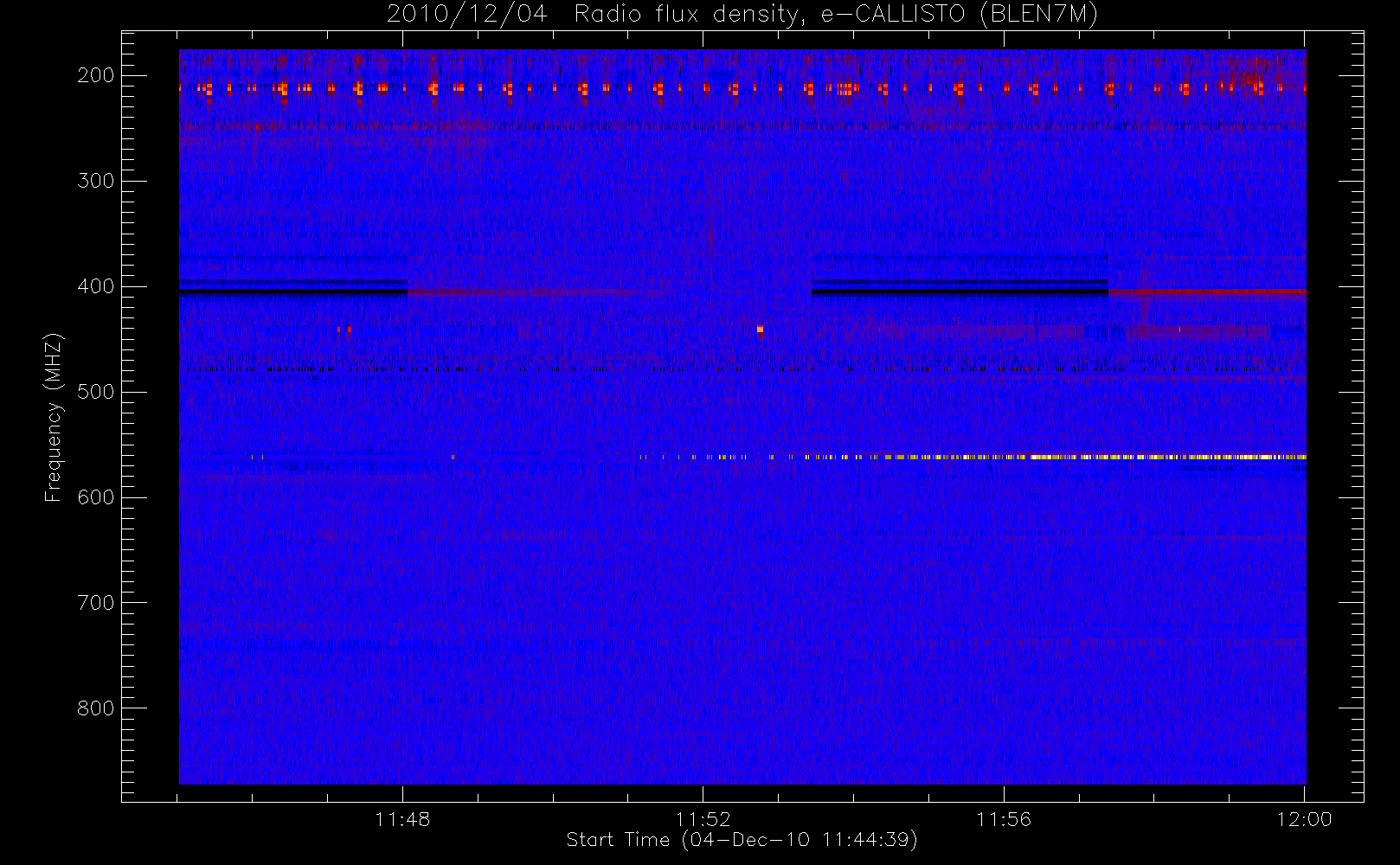Click the 400 frequency tick label
The height and width of the screenshot is (865, 1400).
click(x=96, y=286)
